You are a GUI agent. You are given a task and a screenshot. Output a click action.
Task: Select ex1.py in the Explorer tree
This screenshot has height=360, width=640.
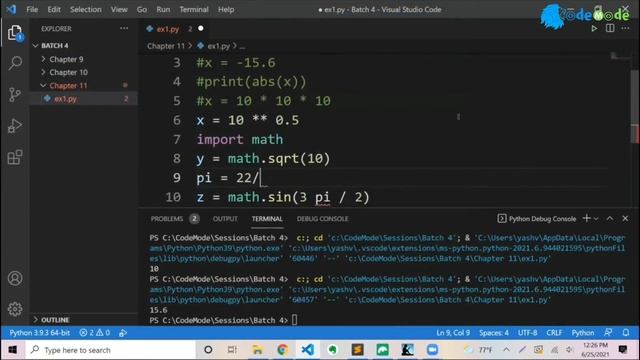pos(65,98)
